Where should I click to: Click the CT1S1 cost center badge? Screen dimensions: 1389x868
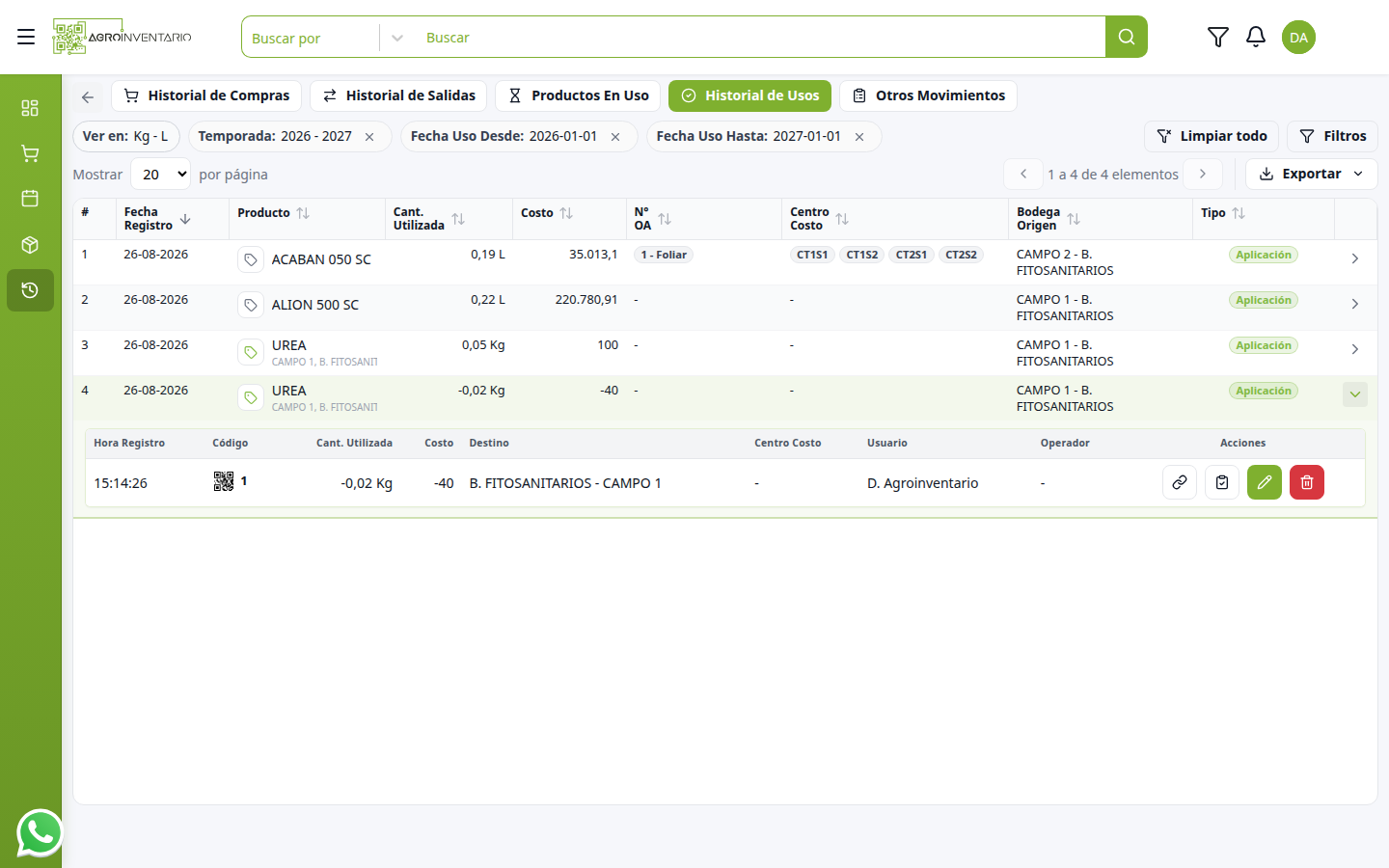tap(812, 255)
